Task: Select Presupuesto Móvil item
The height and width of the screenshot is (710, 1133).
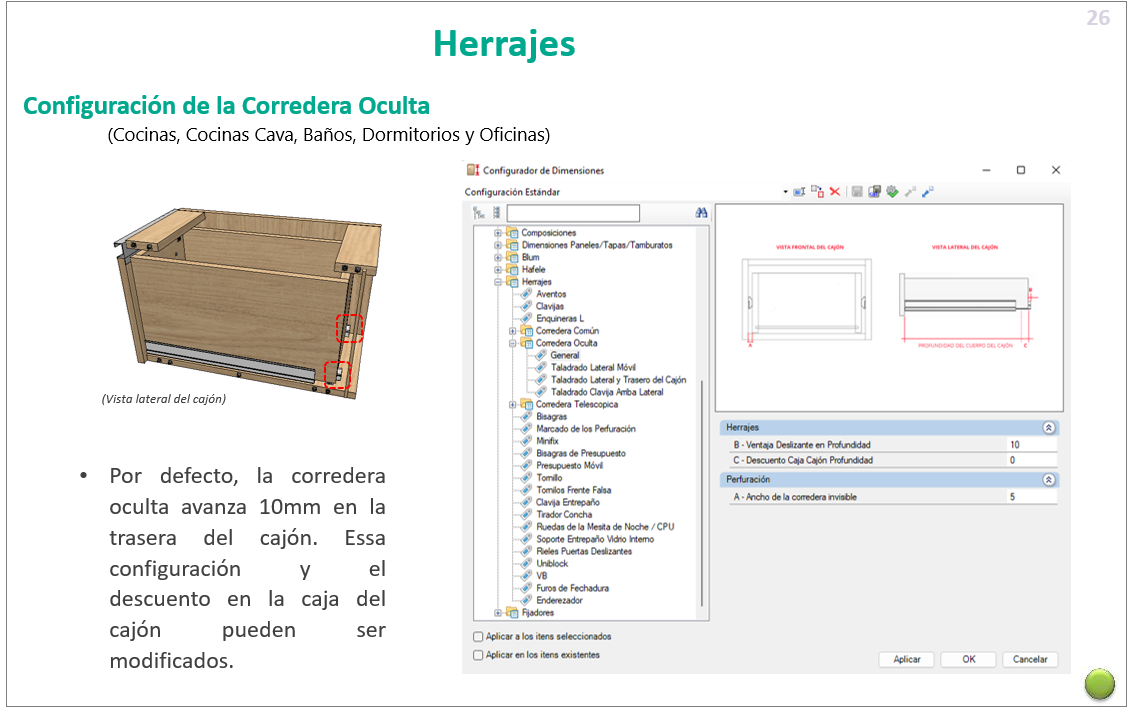Action: pyautogui.click(x=569, y=466)
